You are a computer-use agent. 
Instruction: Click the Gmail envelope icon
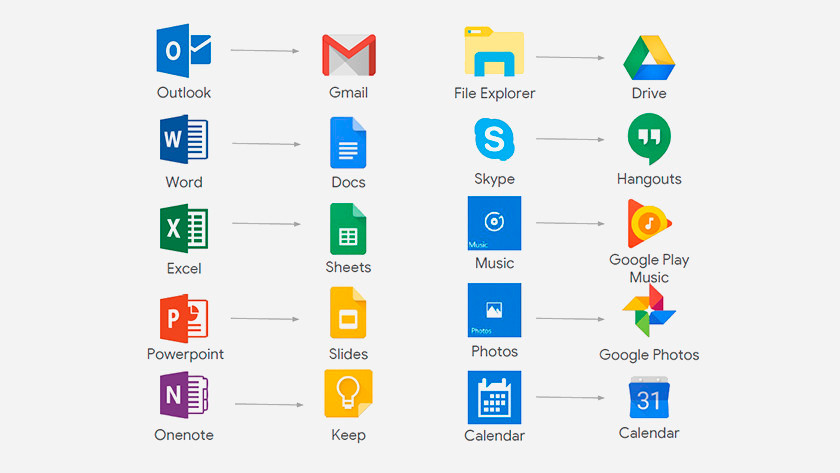(348, 55)
